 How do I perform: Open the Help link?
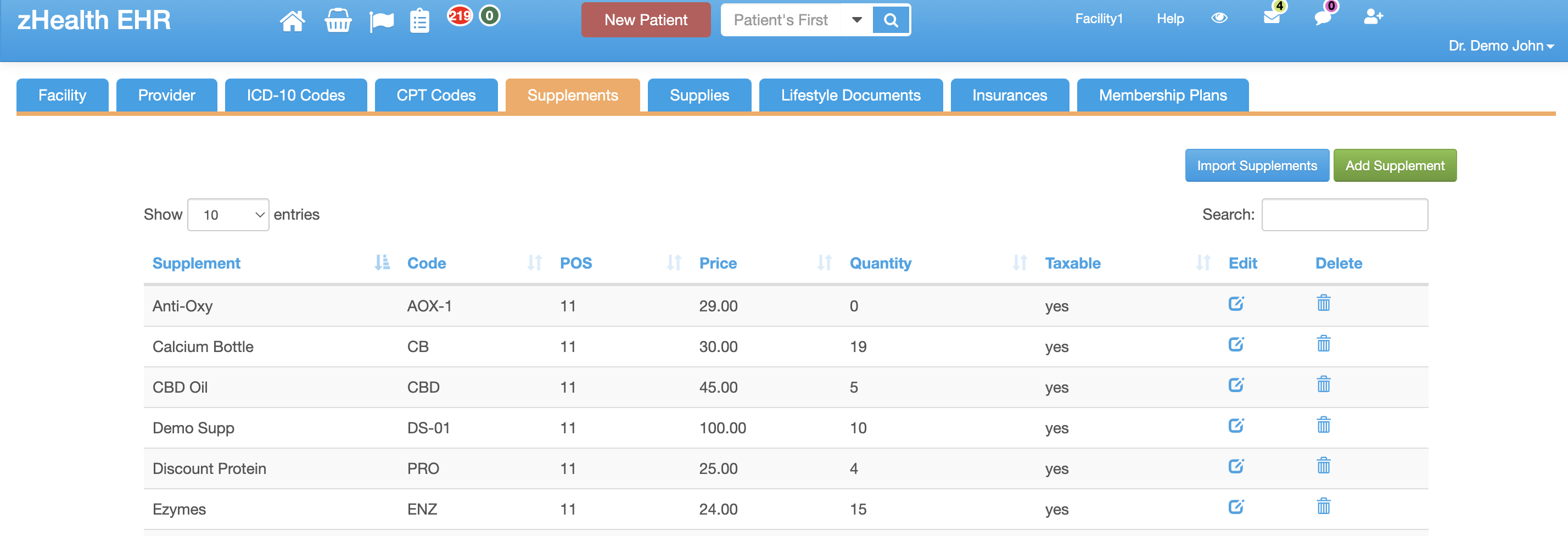point(1170,18)
